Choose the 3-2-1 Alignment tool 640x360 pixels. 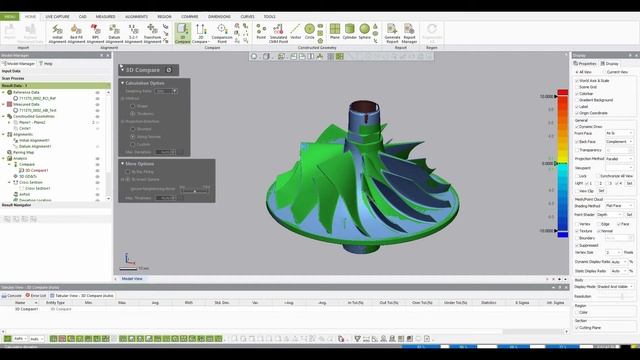click(x=133, y=33)
